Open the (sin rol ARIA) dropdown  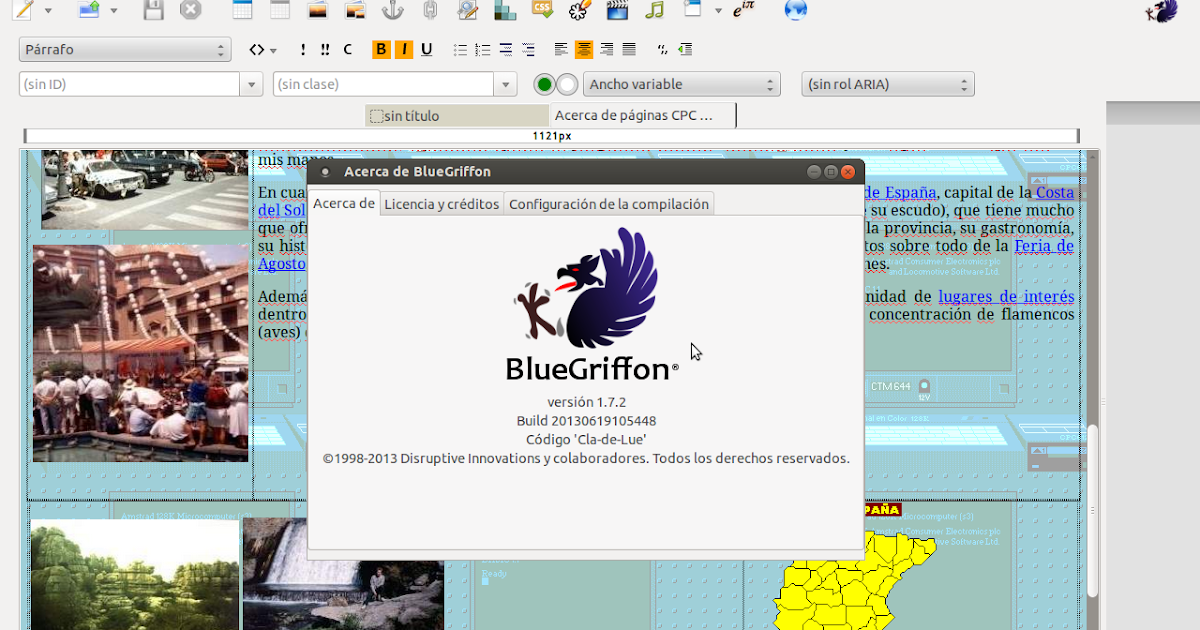pyautogui.click(x=887, y=84)
